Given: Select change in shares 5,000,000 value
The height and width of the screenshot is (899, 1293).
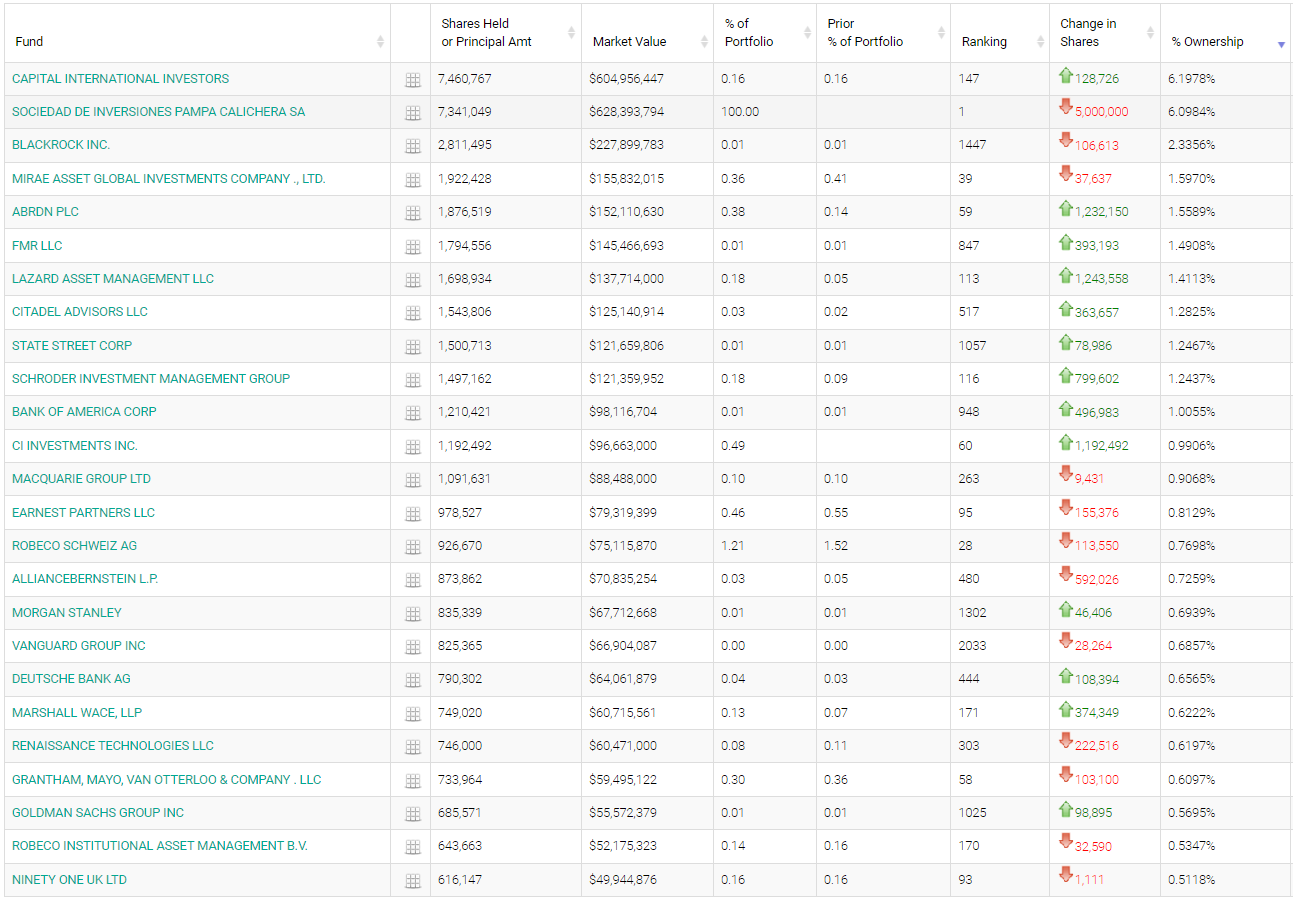Looking at the screenshot, I should (x=1101, y=112).
